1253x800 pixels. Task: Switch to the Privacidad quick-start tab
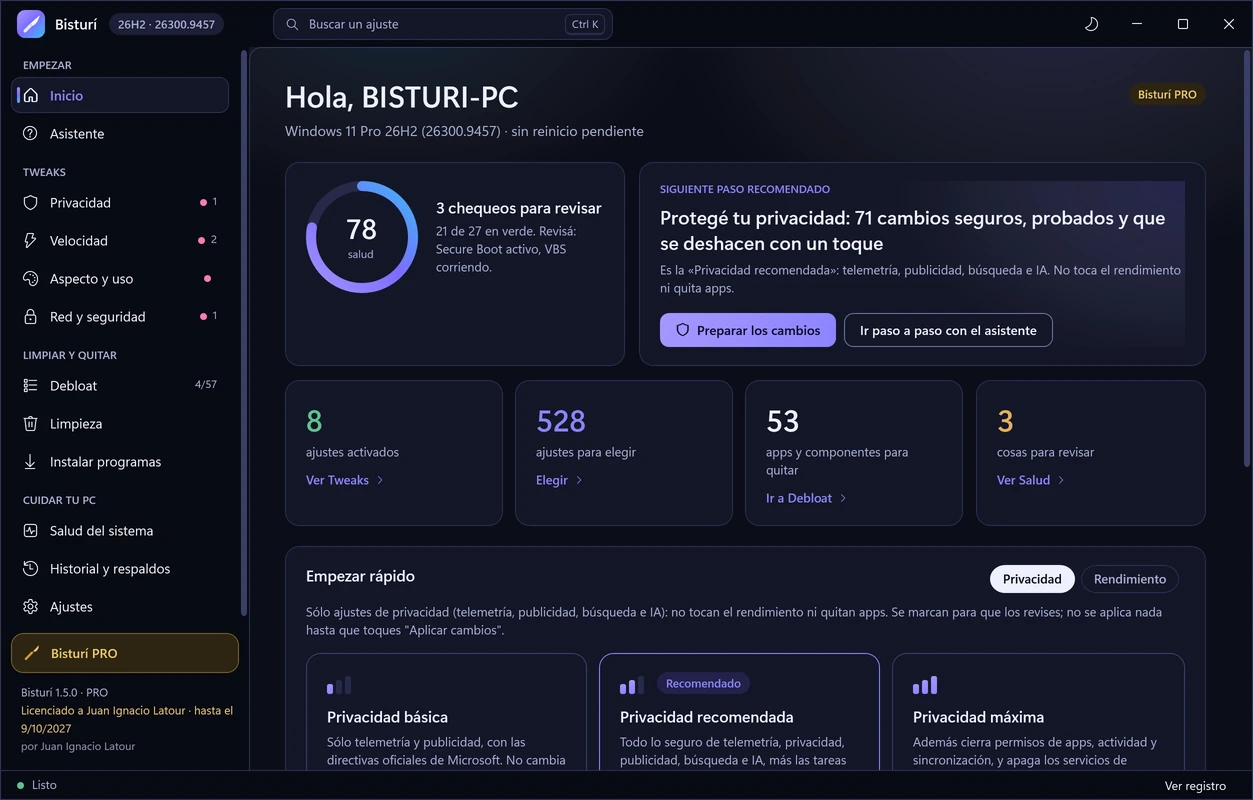(x=1032, y=579)
